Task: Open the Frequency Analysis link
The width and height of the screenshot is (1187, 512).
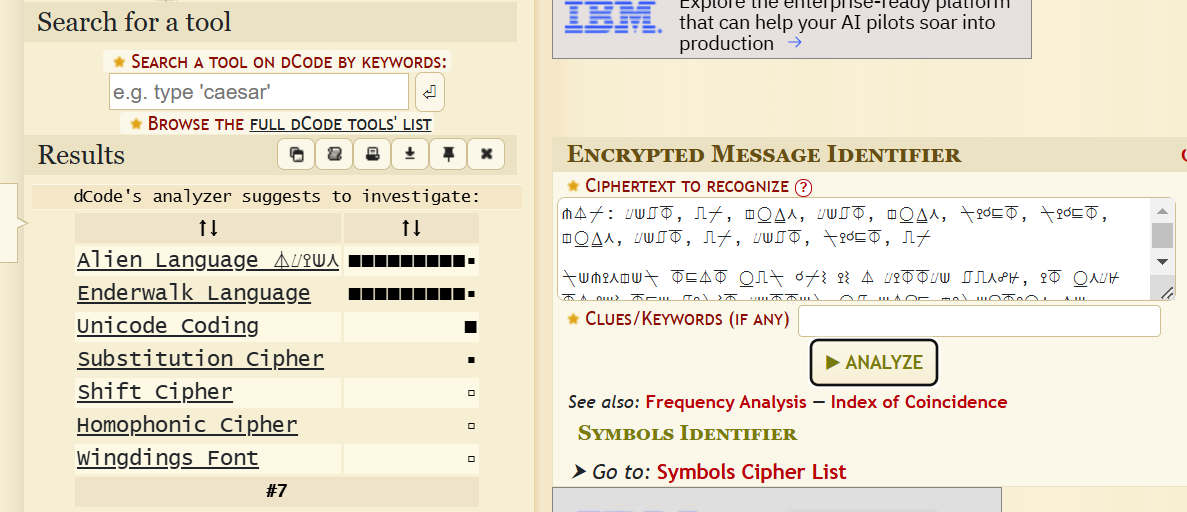Action: click(725, 402)
